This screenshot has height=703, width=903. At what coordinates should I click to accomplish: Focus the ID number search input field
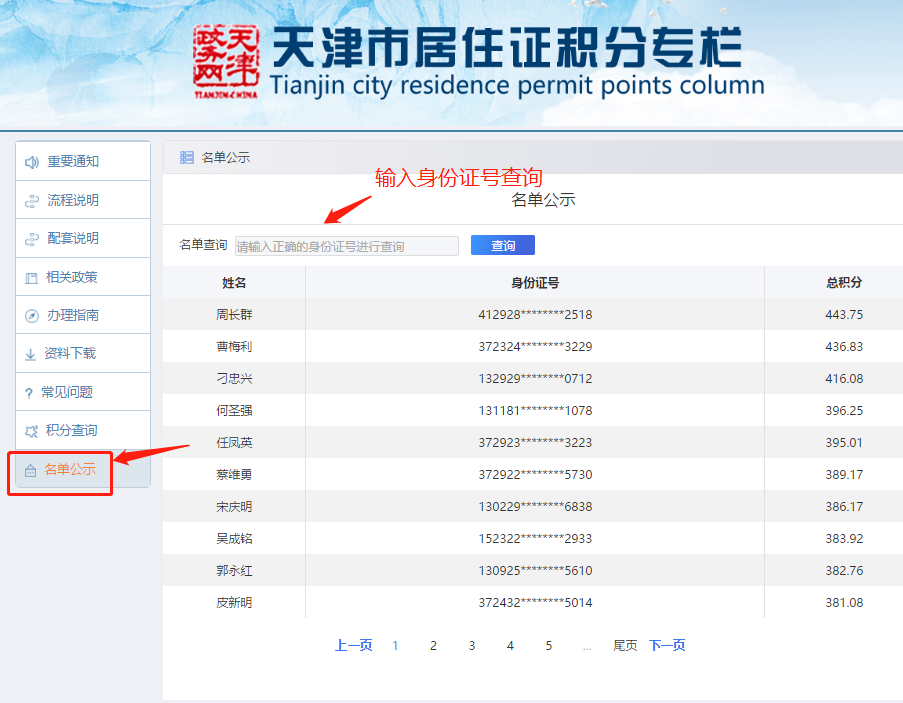[x=346, y=246]
